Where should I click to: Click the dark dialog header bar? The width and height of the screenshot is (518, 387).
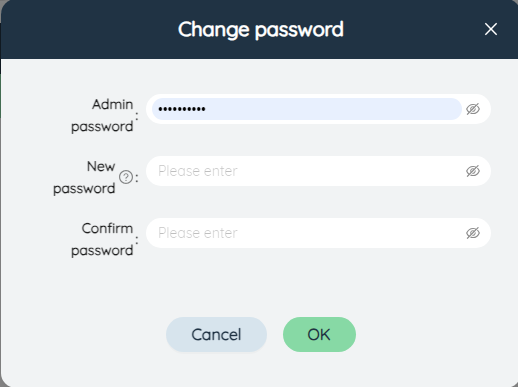(259, 29)
